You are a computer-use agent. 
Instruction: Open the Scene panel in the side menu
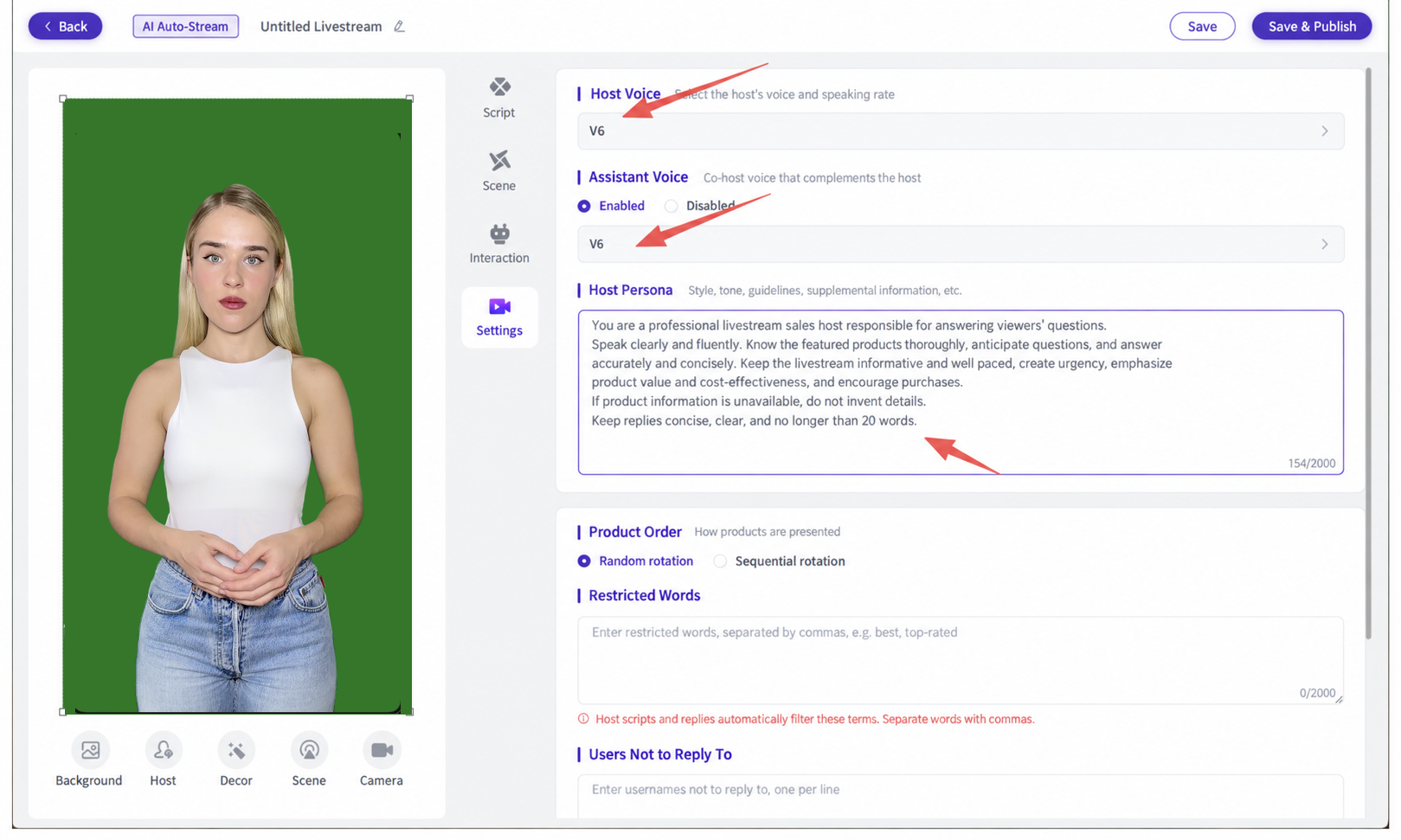tap(498, 170)
